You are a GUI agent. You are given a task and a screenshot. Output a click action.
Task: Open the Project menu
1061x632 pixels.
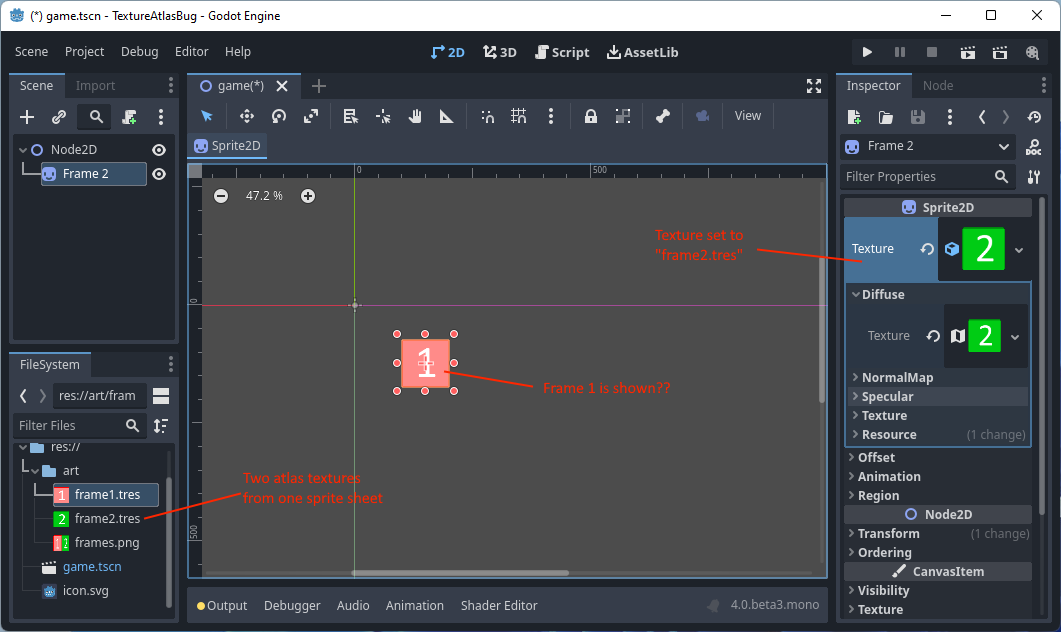pyautogui.click(x=84, y=52)
